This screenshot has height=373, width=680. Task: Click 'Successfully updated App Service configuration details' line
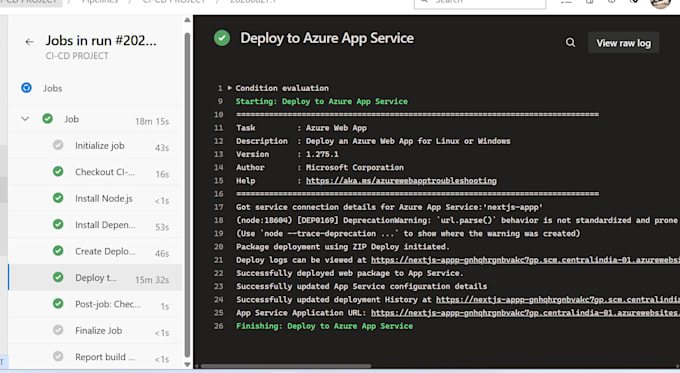pos(361,287)
